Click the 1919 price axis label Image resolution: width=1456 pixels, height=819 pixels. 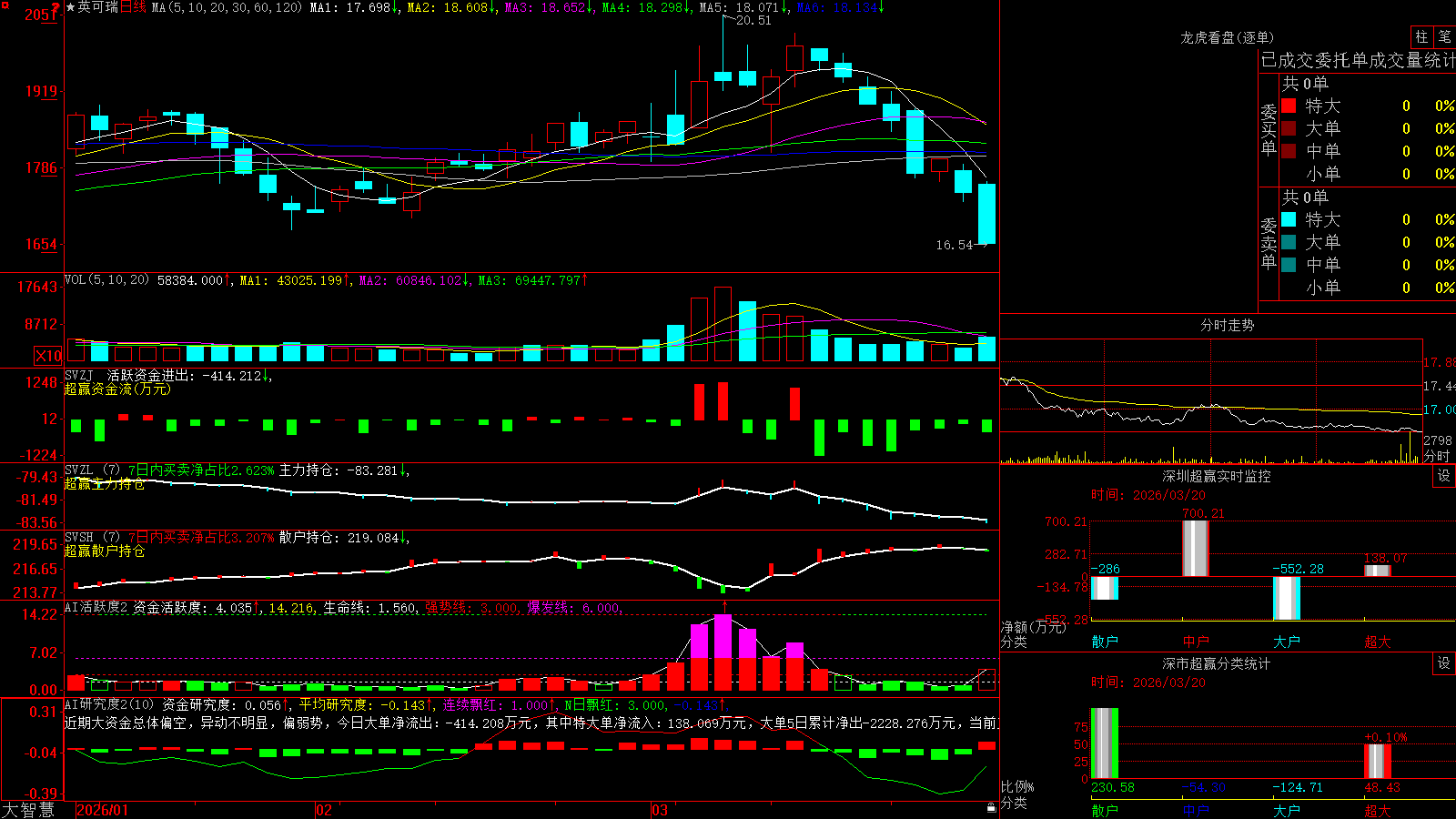41,91
